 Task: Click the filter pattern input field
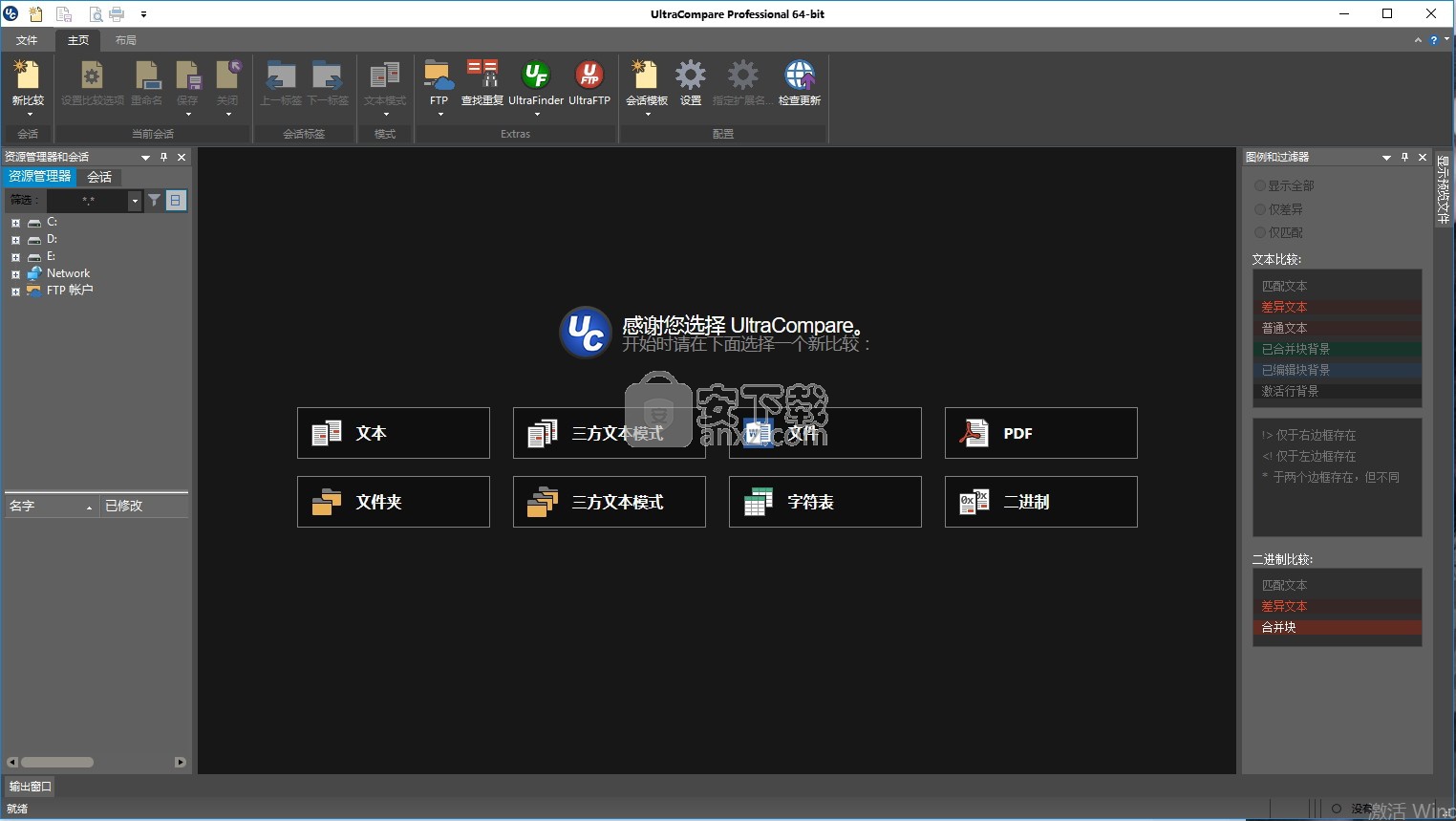pos(88,201)
